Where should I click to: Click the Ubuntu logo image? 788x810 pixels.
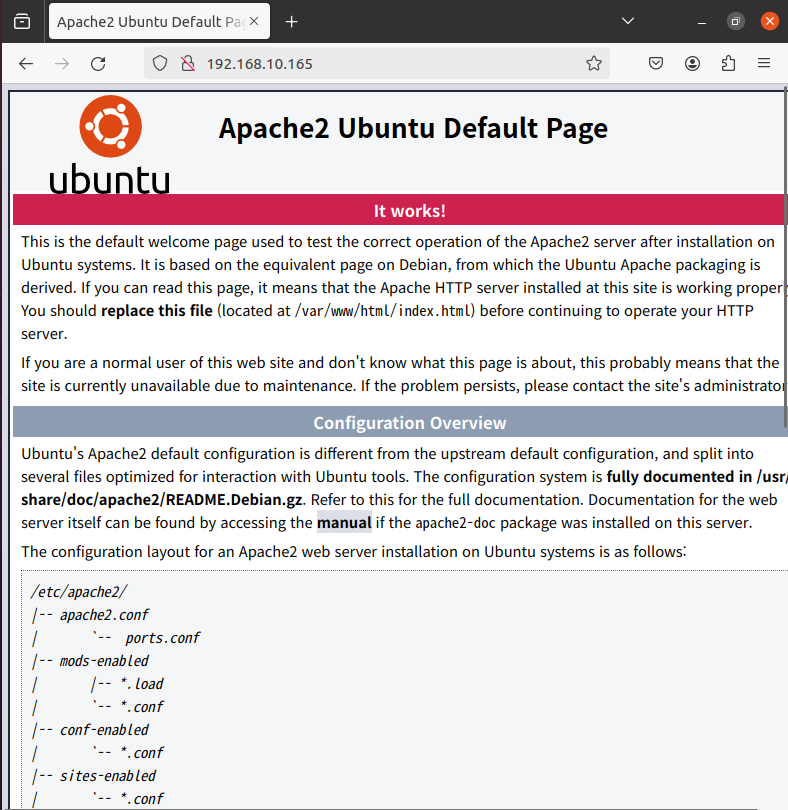(110, 144)
